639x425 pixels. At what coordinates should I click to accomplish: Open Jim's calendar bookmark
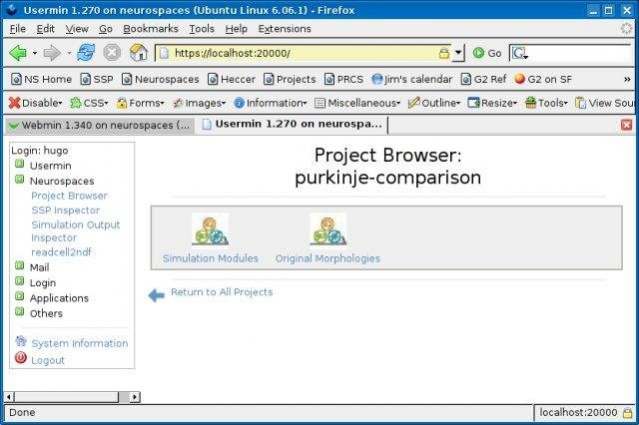point(412,79)
